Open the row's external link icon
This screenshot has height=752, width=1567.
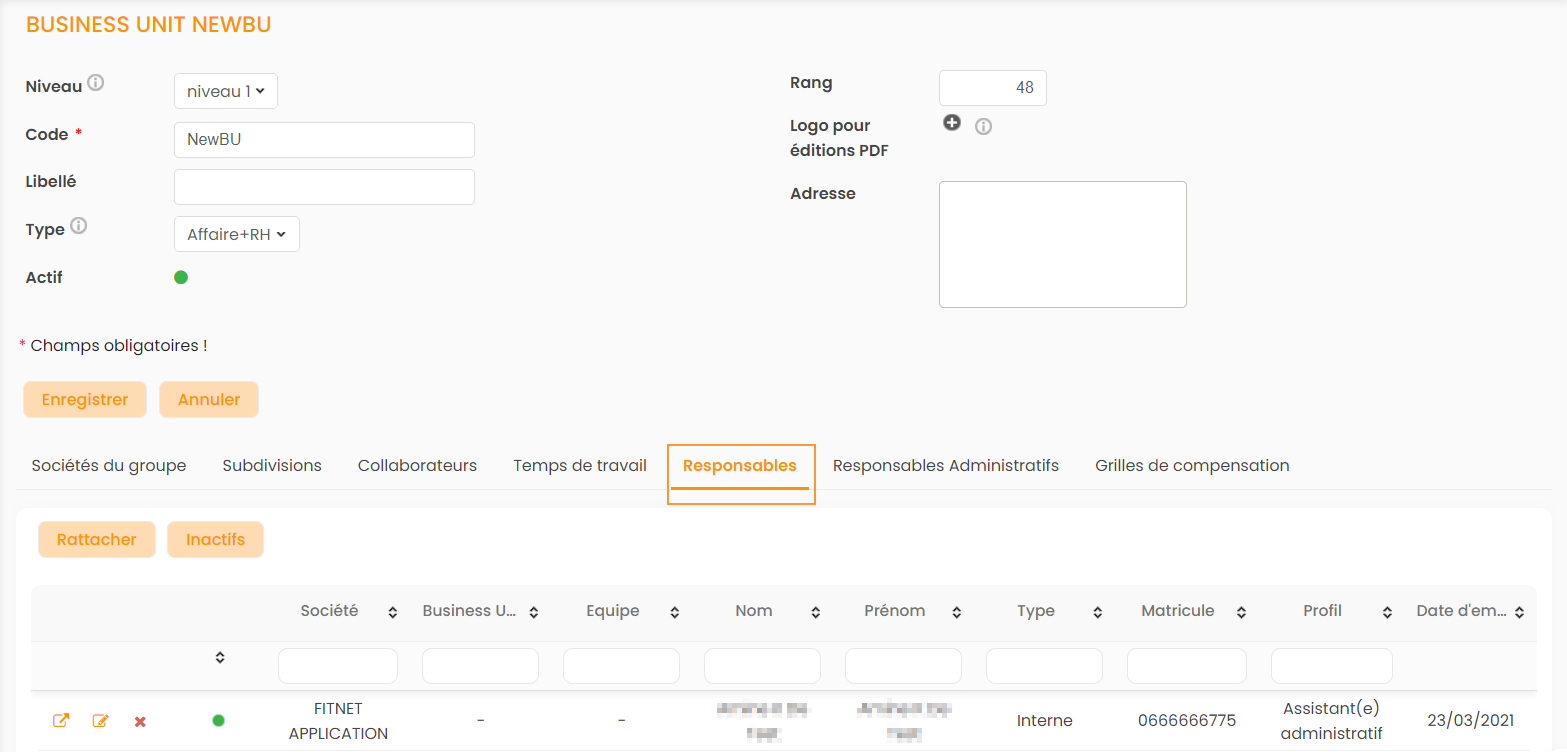[61, 720]
